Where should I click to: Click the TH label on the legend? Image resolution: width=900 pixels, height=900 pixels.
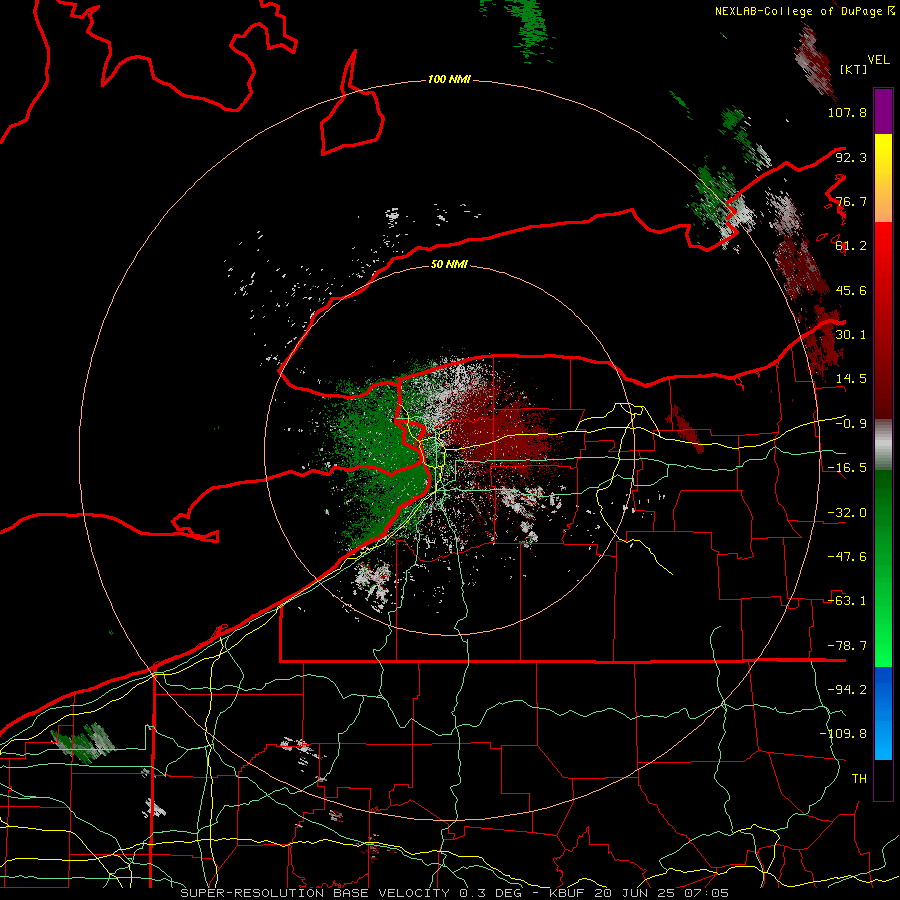pos(859,779)
